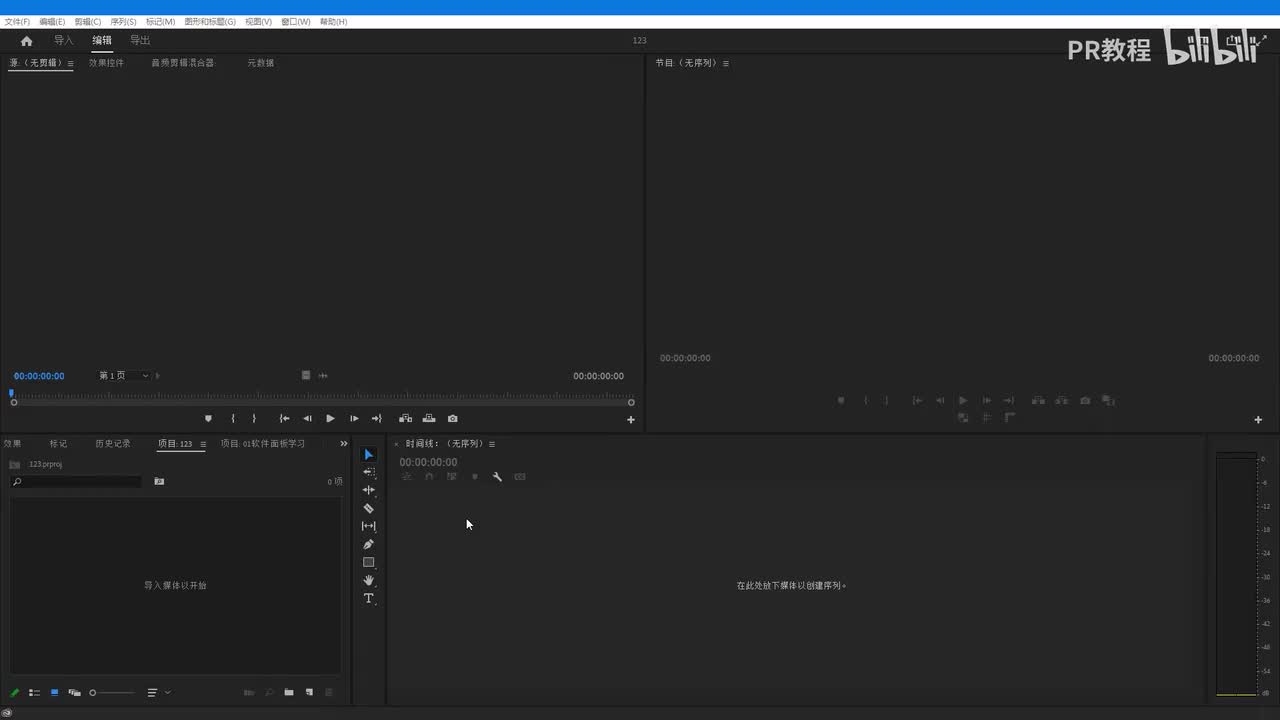Switch to the 效果控件 tab

click(106, 63)
